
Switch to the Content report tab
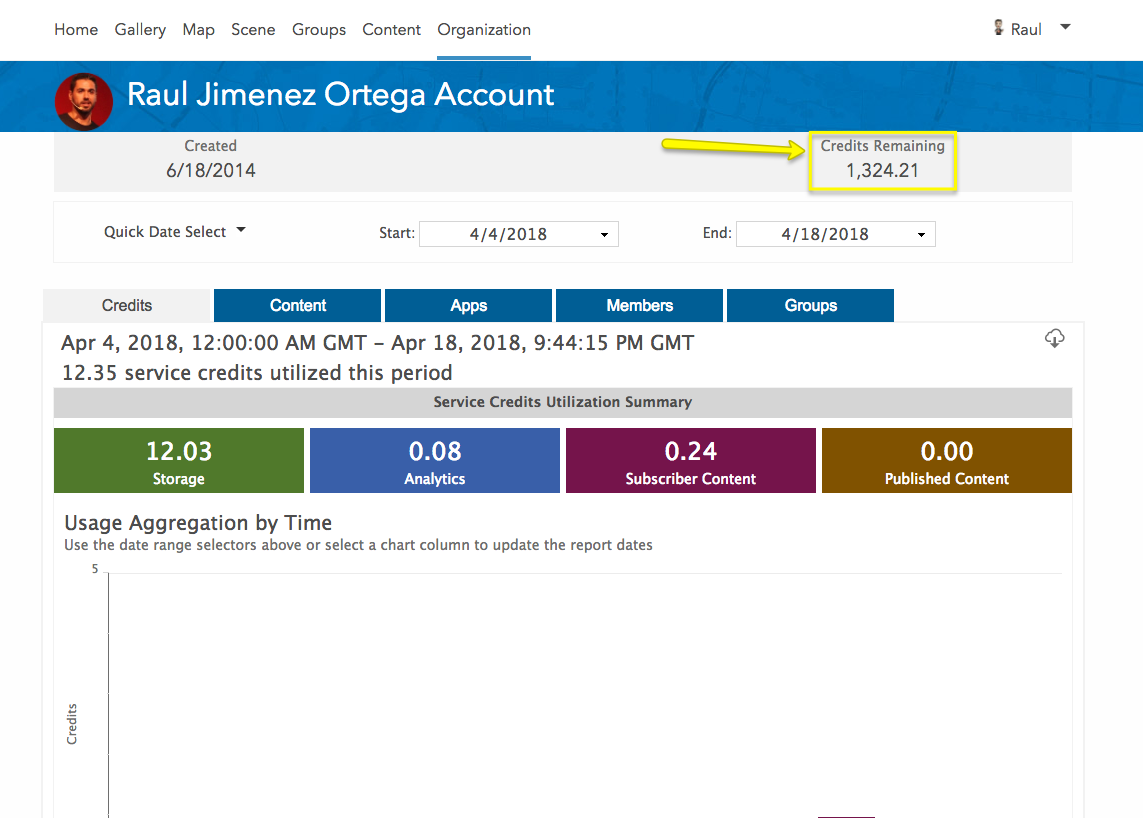click(x=298, y=306)
